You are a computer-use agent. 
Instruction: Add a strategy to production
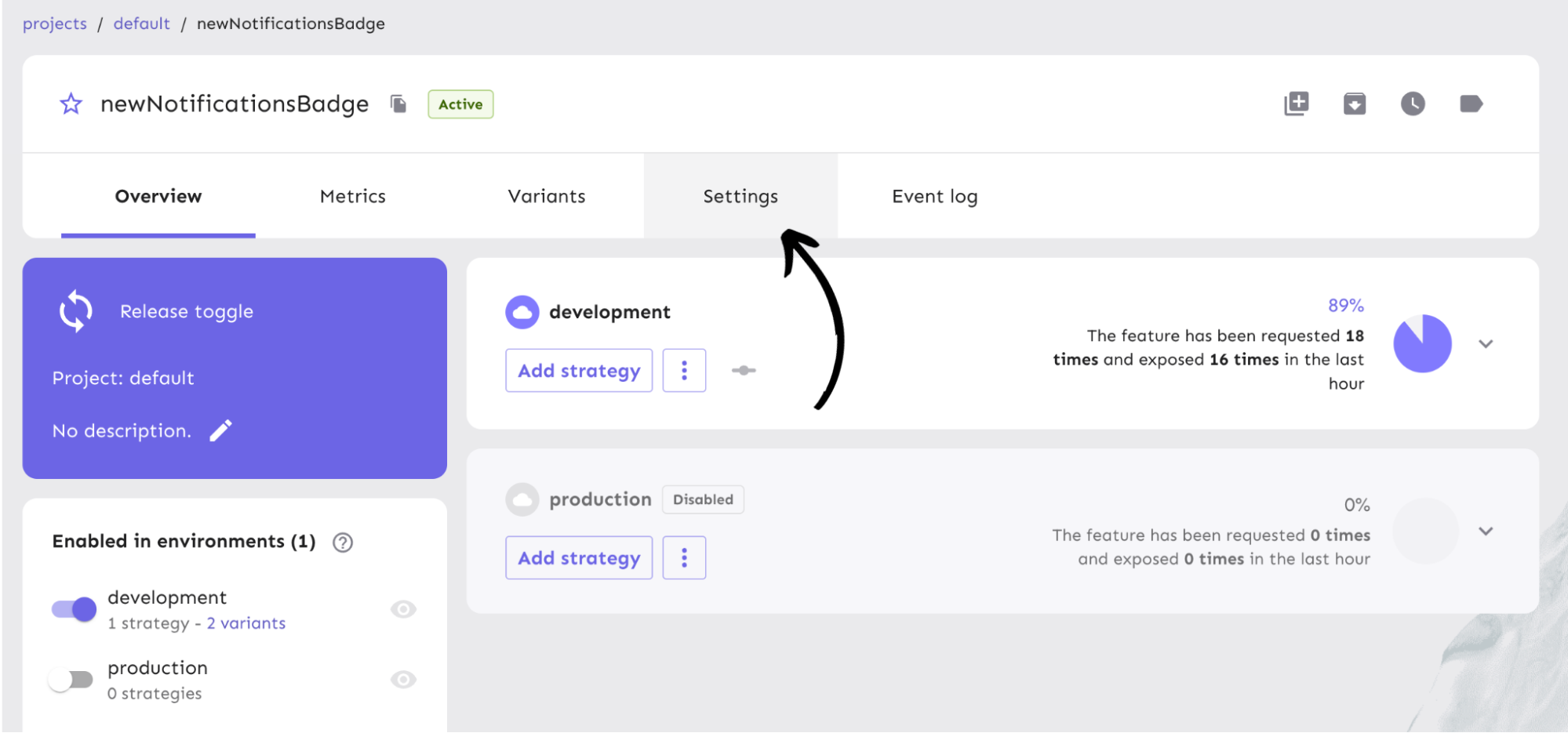pos(578,557)
